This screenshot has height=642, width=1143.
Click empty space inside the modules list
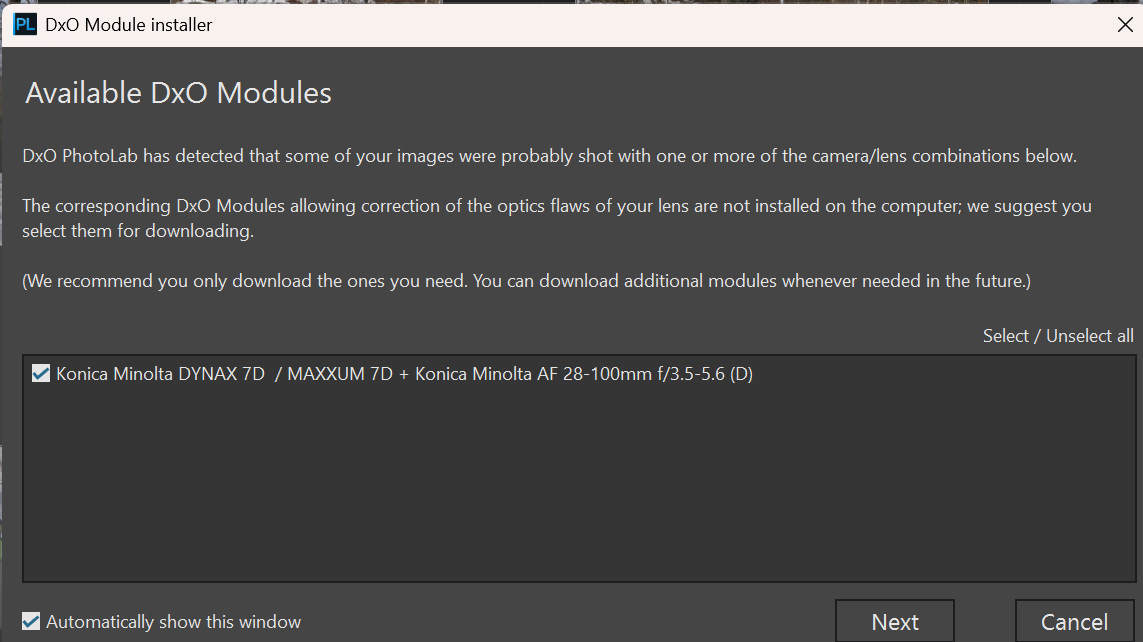(578, 480)
